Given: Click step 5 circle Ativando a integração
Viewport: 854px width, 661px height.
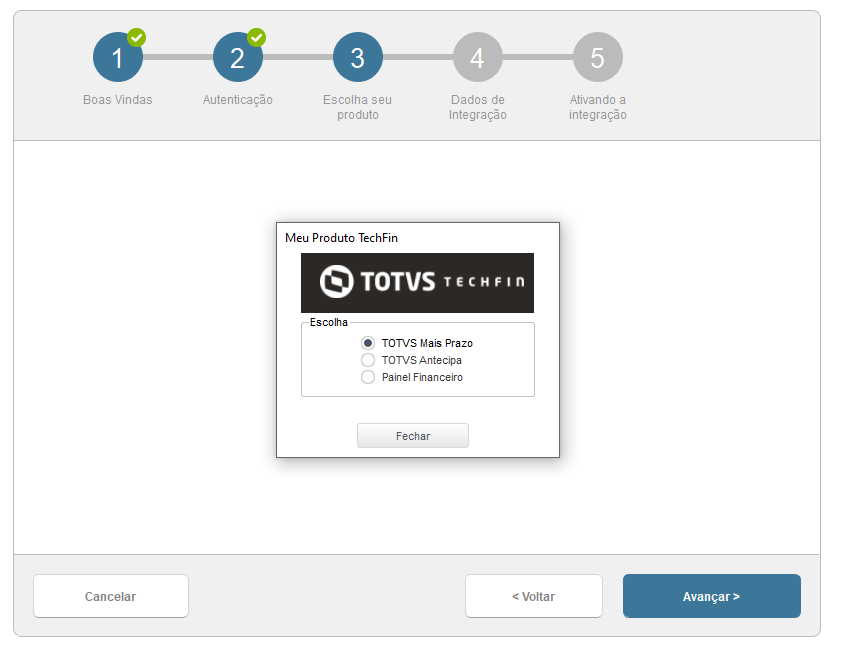Looking at the screenshot, I should (597, 57).
